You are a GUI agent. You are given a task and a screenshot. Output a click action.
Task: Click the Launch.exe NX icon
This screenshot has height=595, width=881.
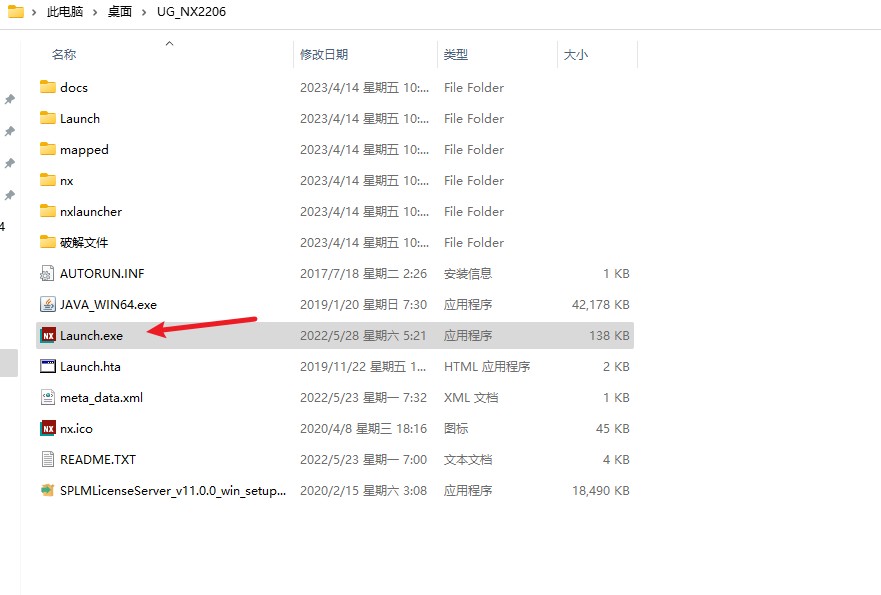(x=48, y=335)
